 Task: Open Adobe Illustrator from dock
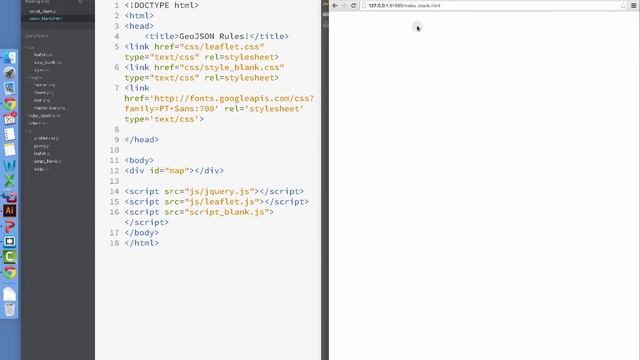tap(9, 211)
